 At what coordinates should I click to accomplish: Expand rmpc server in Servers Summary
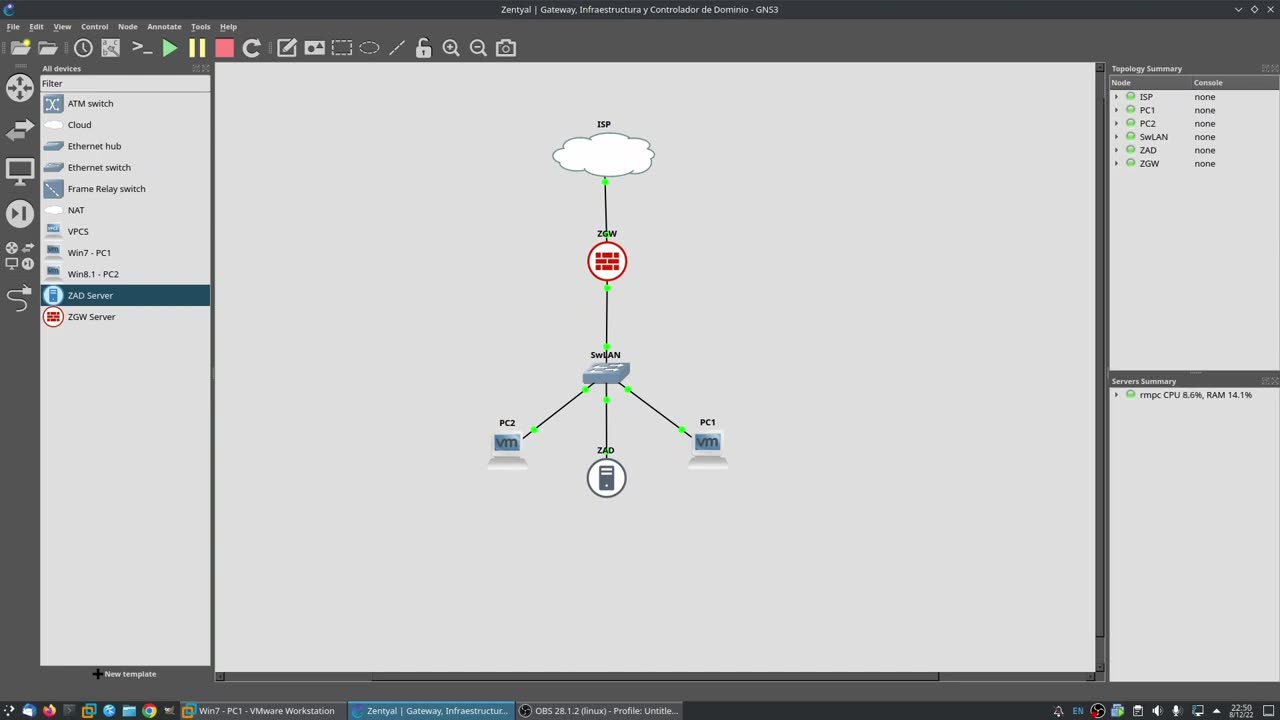1117,395
